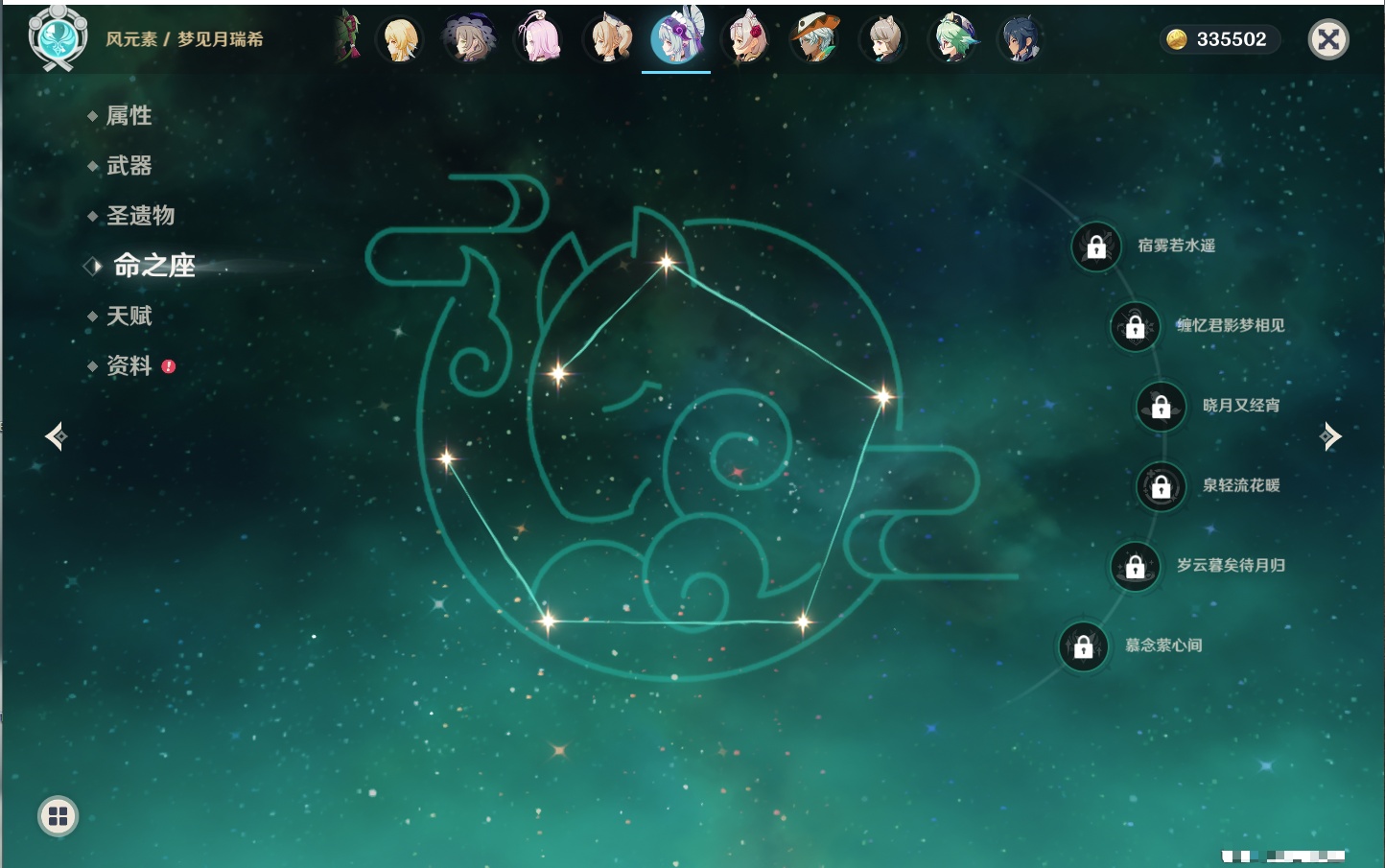1385x868 pixels.
Task: Open the character grid view button
Action: click(x=58, y=816)
